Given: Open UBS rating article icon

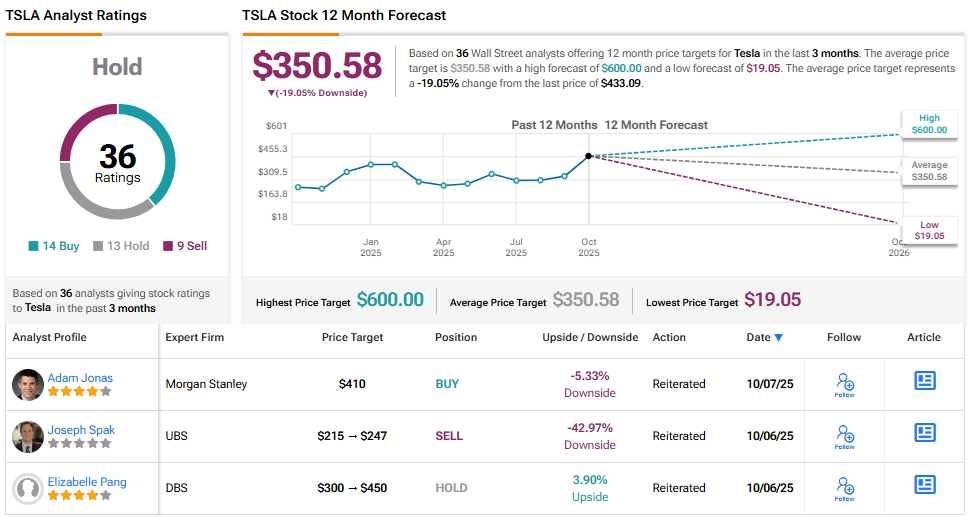Looking at the screenshot, I should 924,433.
